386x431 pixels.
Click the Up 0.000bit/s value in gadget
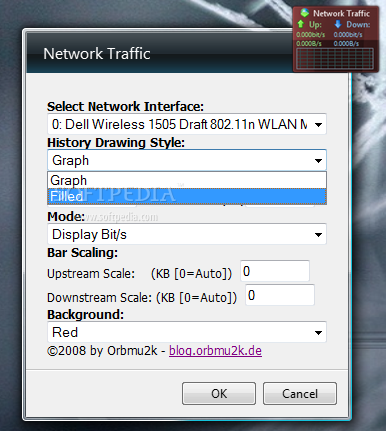pyautogui.click(x=311, y=35)
